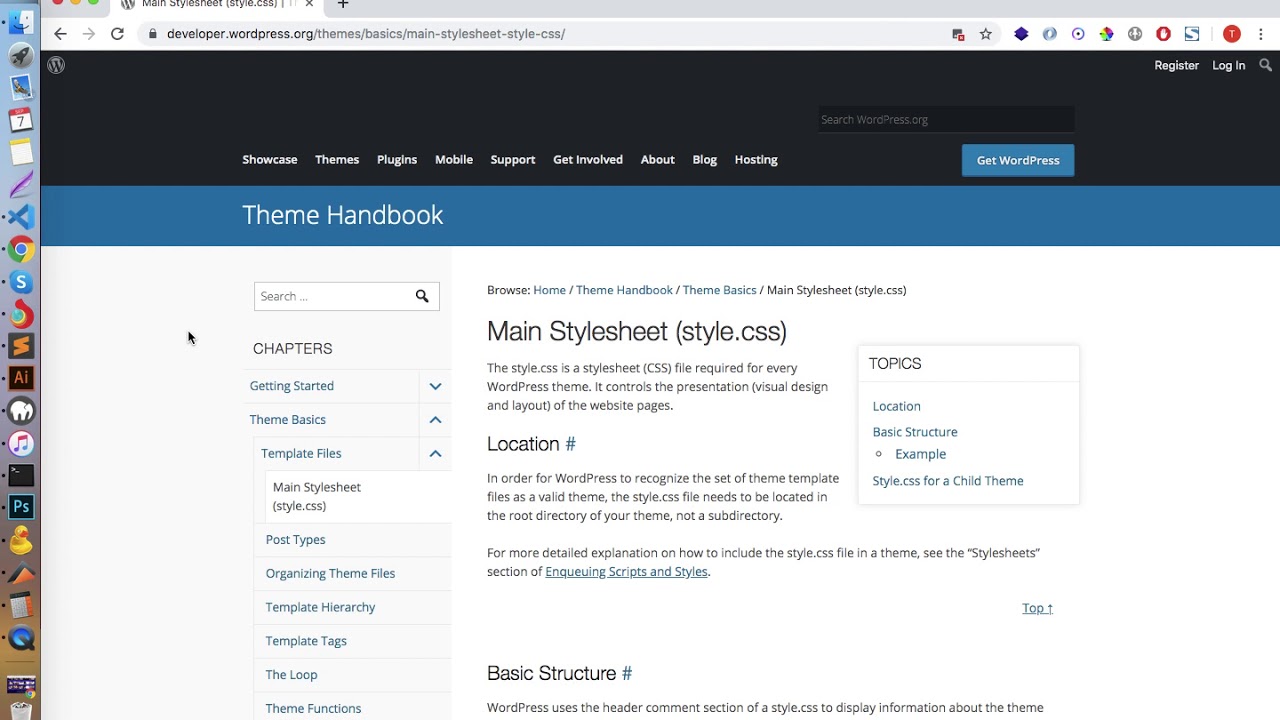Screen dimensions: 1280x720
Task: Click the search magnifier in the WordPress top bar
Action: point(1266,65)
